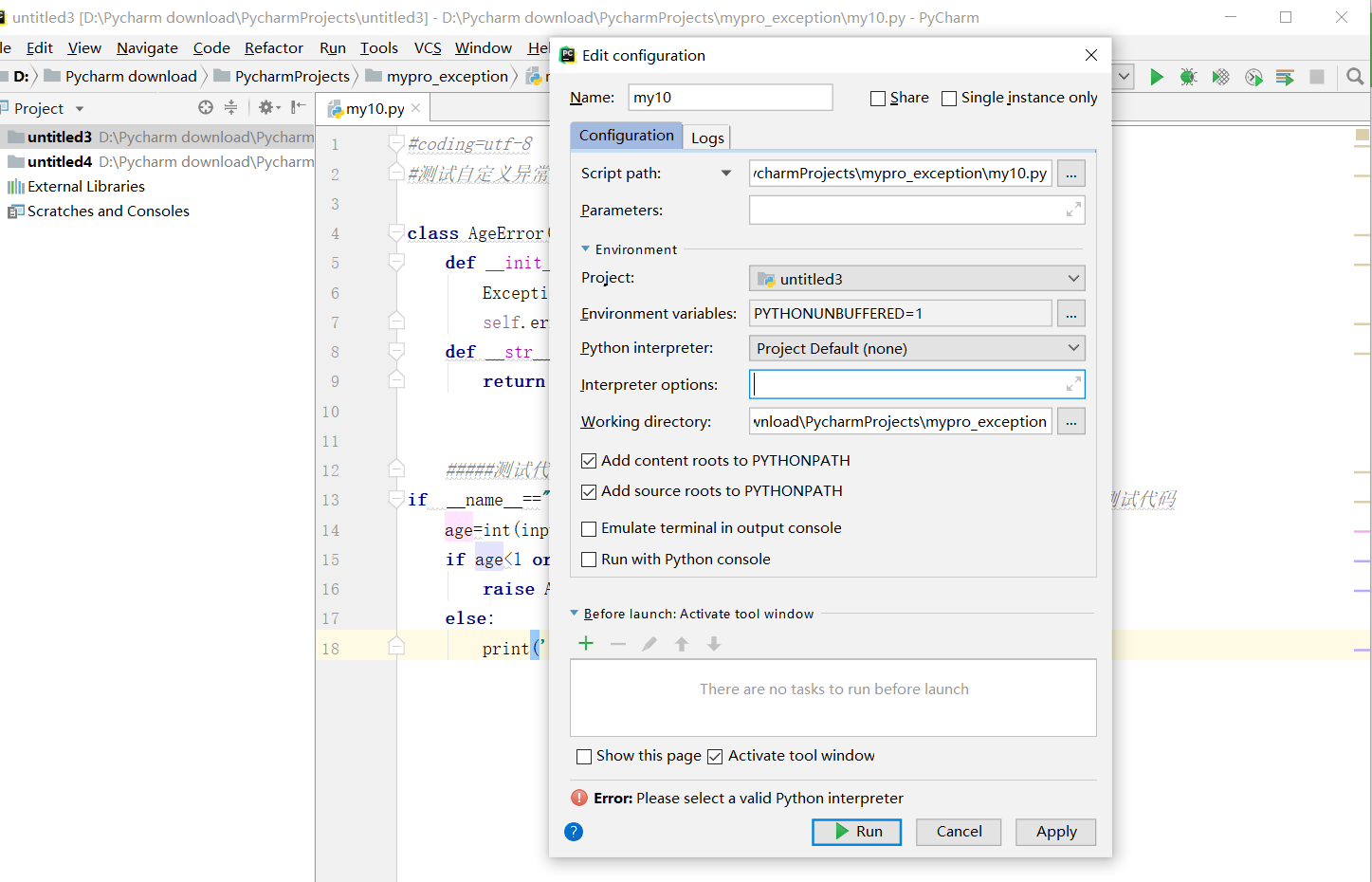Run with coverage toolbar icon
The image size is (1372, 882).
[1220, 77]
